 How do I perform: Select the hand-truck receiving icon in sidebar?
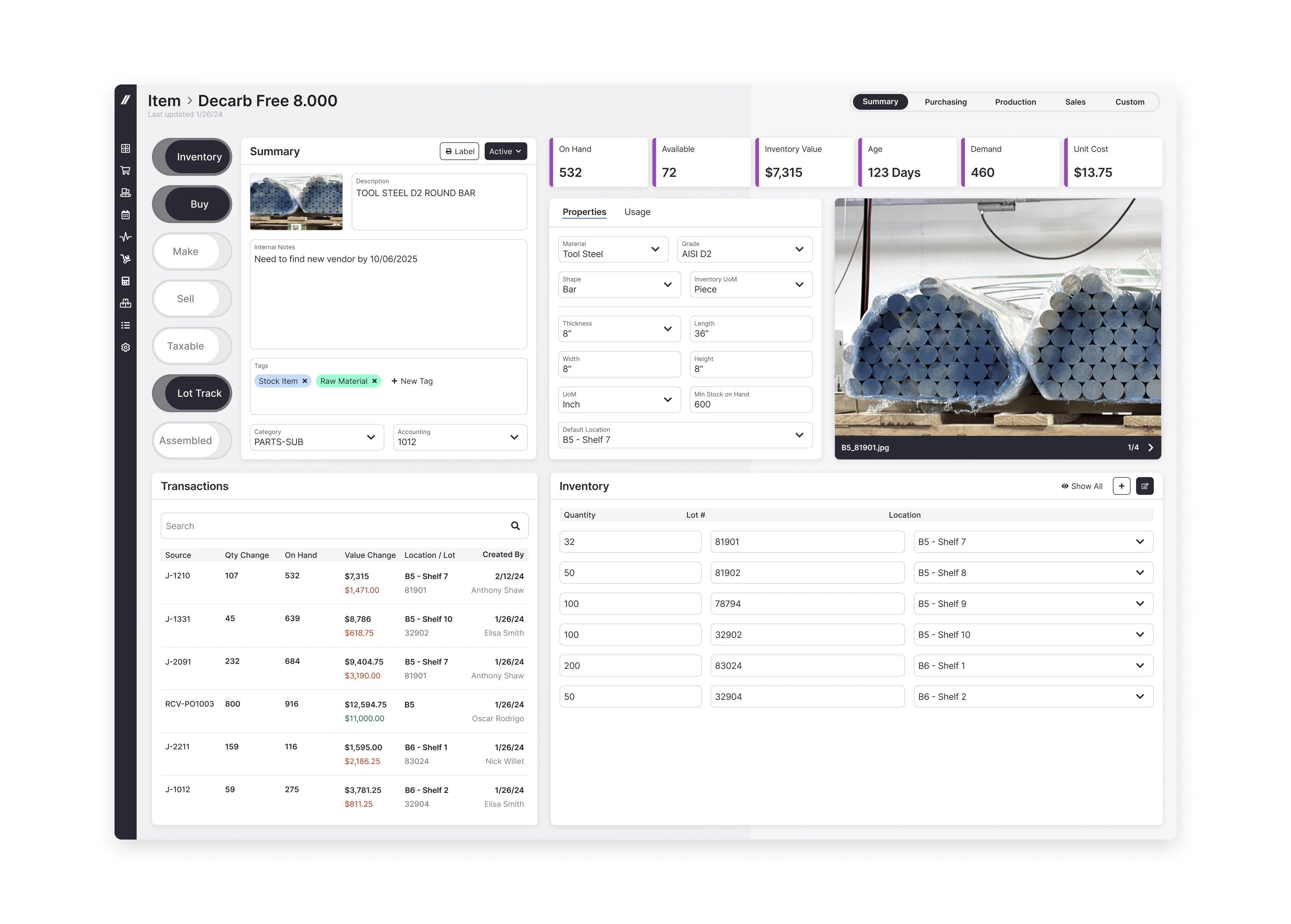click(126, 259)
